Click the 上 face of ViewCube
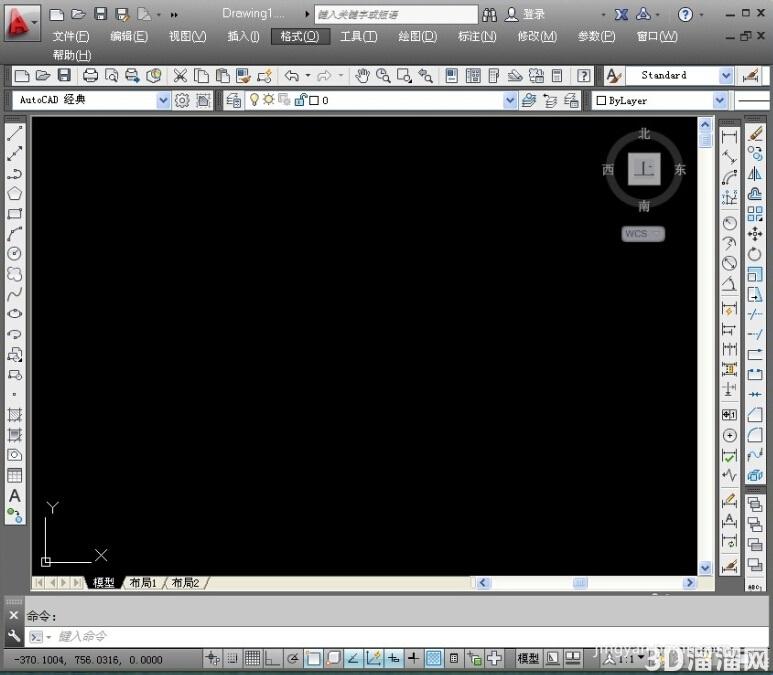The height and width of the screenshot is (675, 773). click(644, 169)
